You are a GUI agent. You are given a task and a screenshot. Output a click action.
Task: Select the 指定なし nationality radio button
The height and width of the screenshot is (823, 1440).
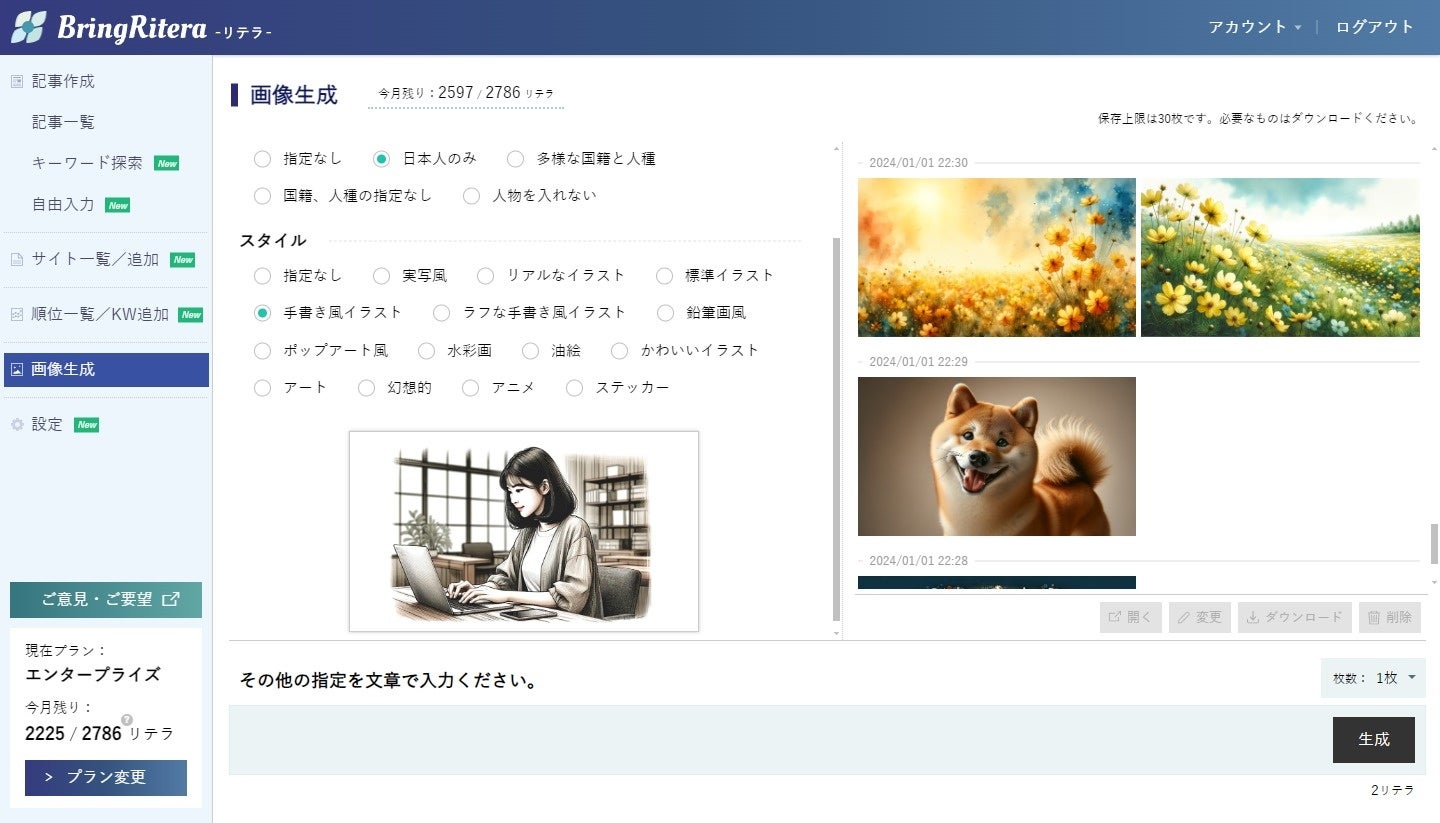pos(262,159)
